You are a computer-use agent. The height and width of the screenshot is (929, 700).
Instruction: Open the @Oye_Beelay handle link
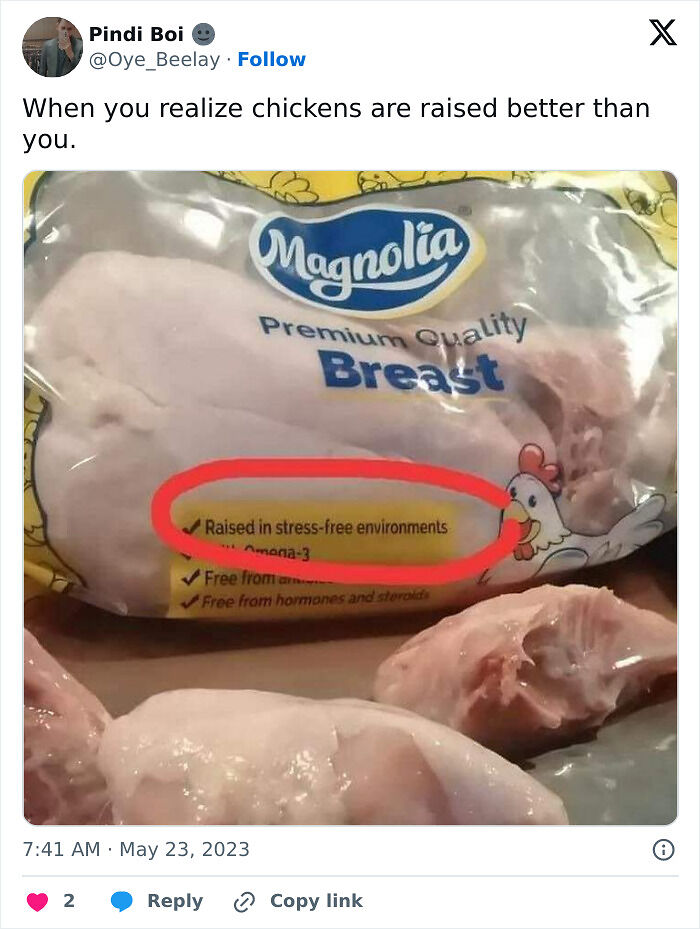(154, 60)
